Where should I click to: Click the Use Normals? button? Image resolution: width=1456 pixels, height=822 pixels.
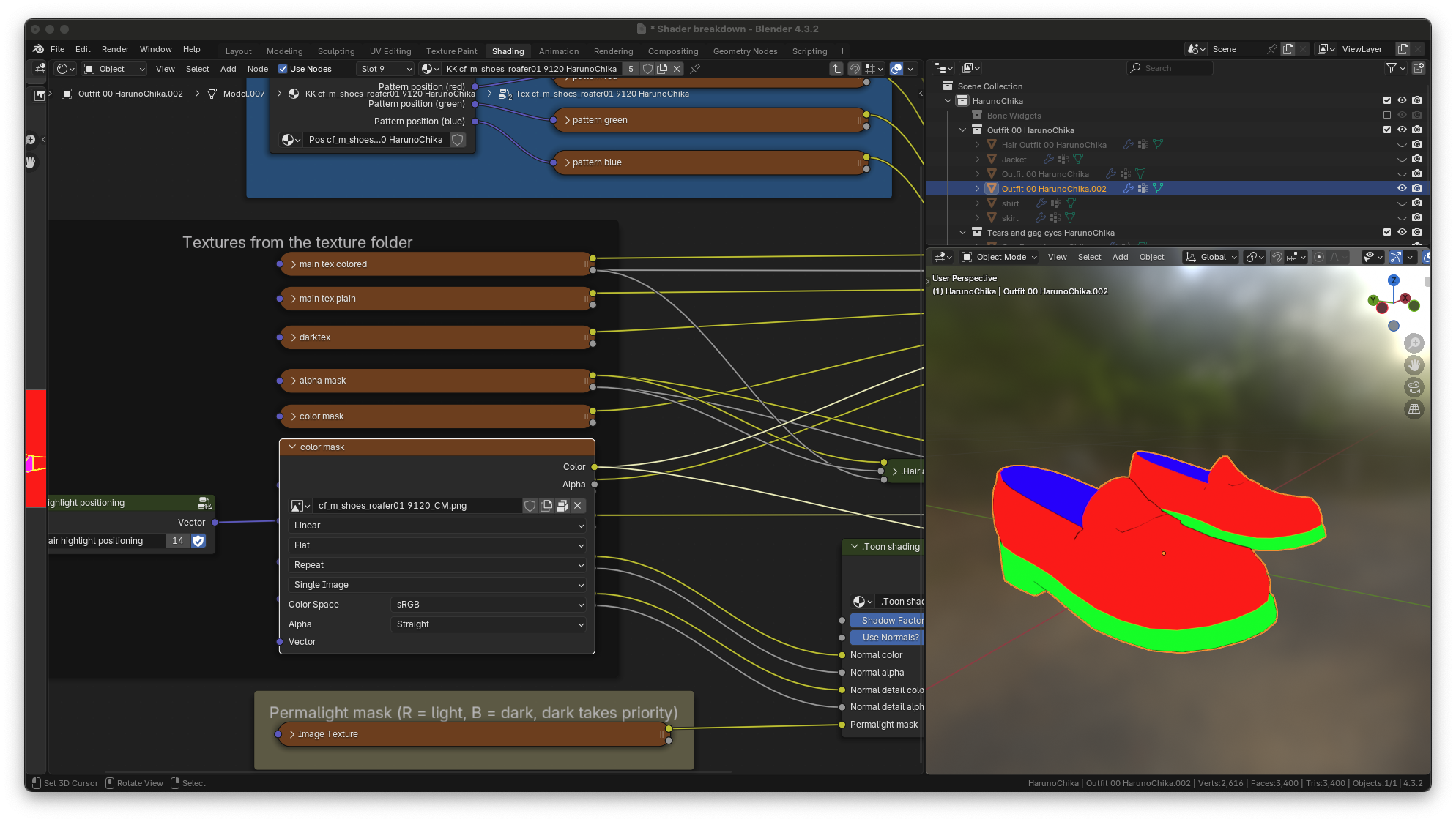pos(887,638)
